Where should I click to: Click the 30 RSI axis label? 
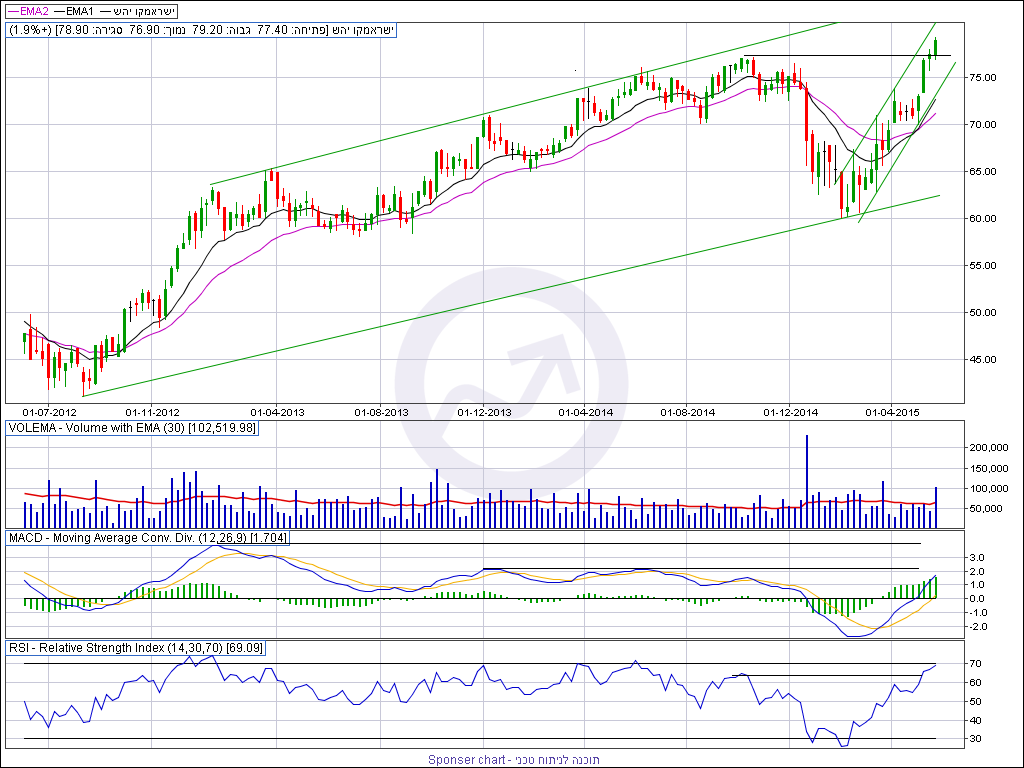975,739
